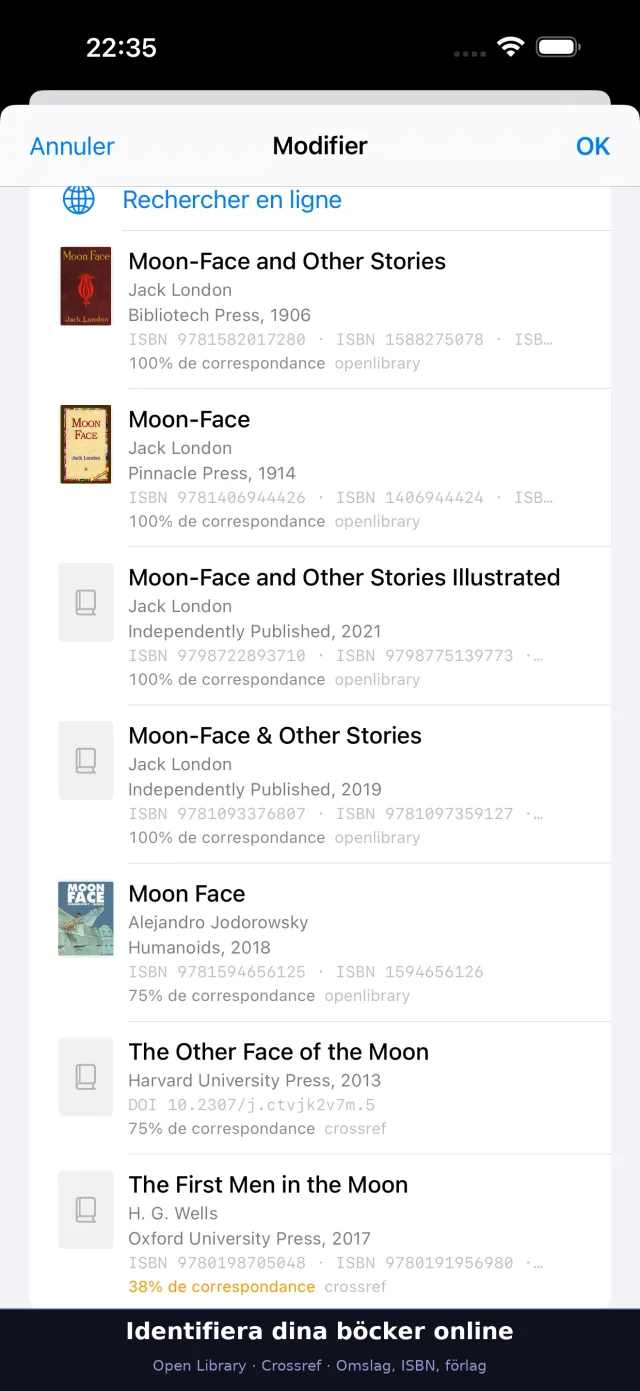Open the Rechercher en ligne link
This screenshot has width=640, height=1391.
[x=232, y=200]
